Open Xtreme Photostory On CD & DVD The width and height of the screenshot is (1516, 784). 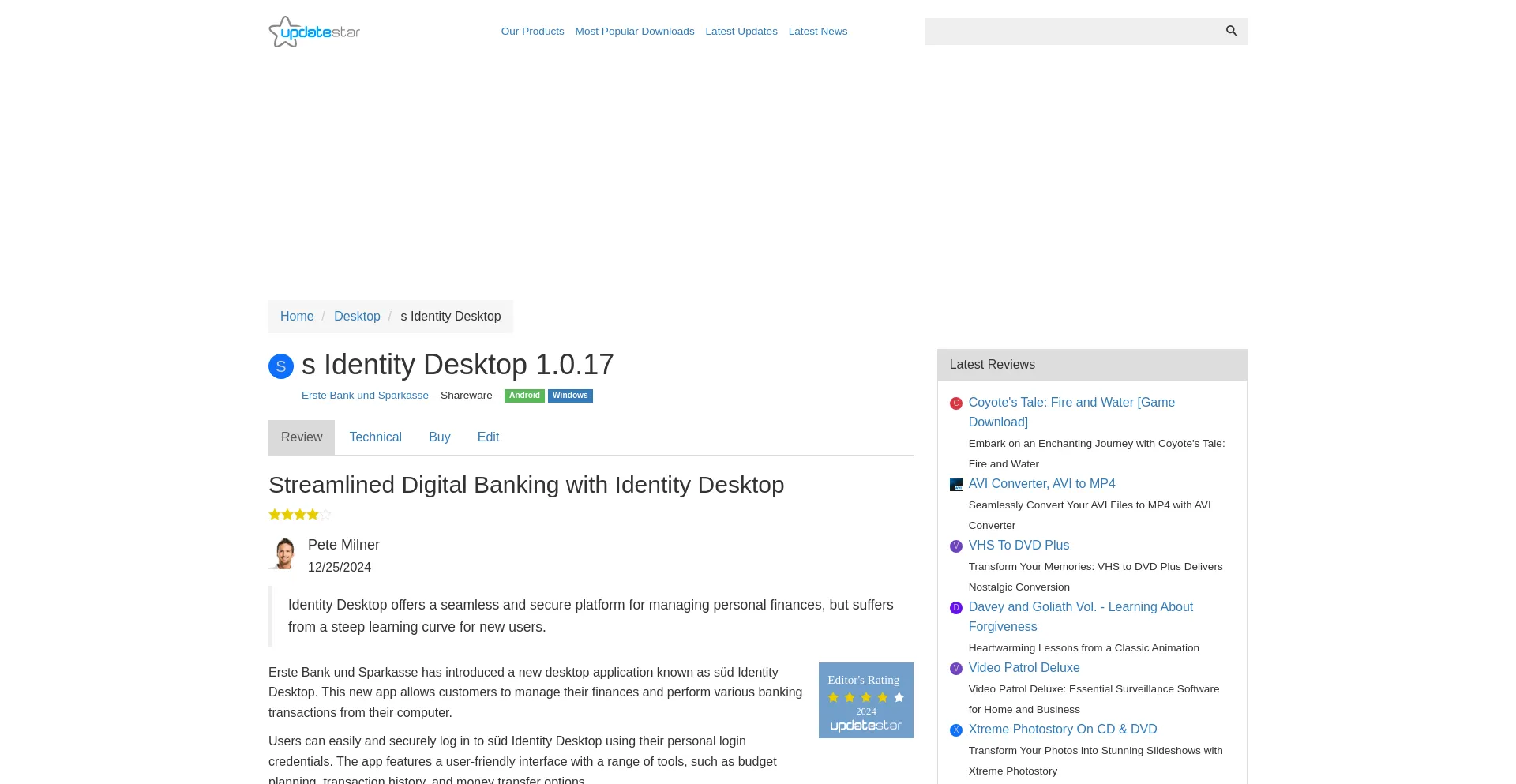coord(1063,730)
